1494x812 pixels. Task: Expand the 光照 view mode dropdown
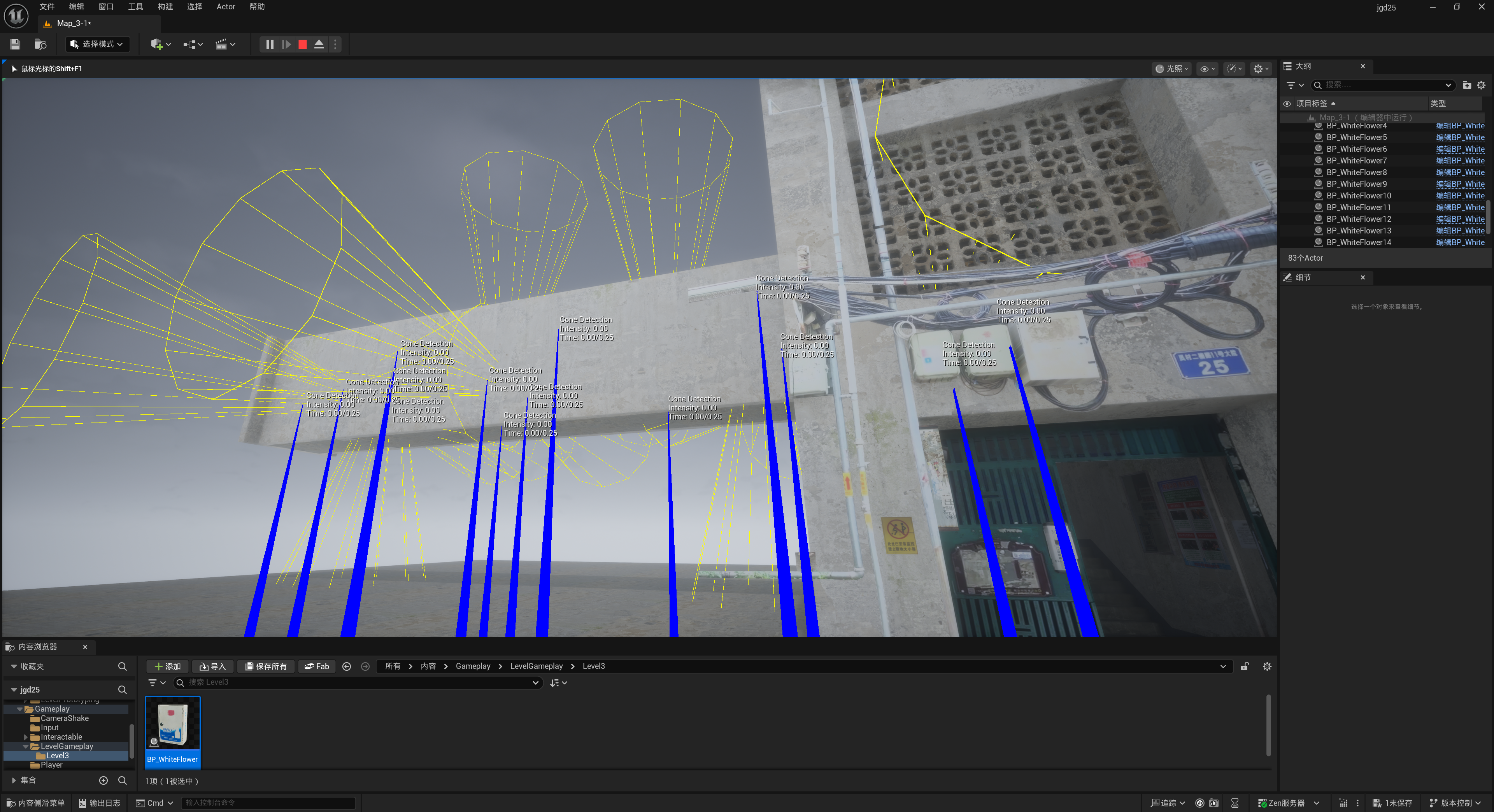pos(1172,68)
